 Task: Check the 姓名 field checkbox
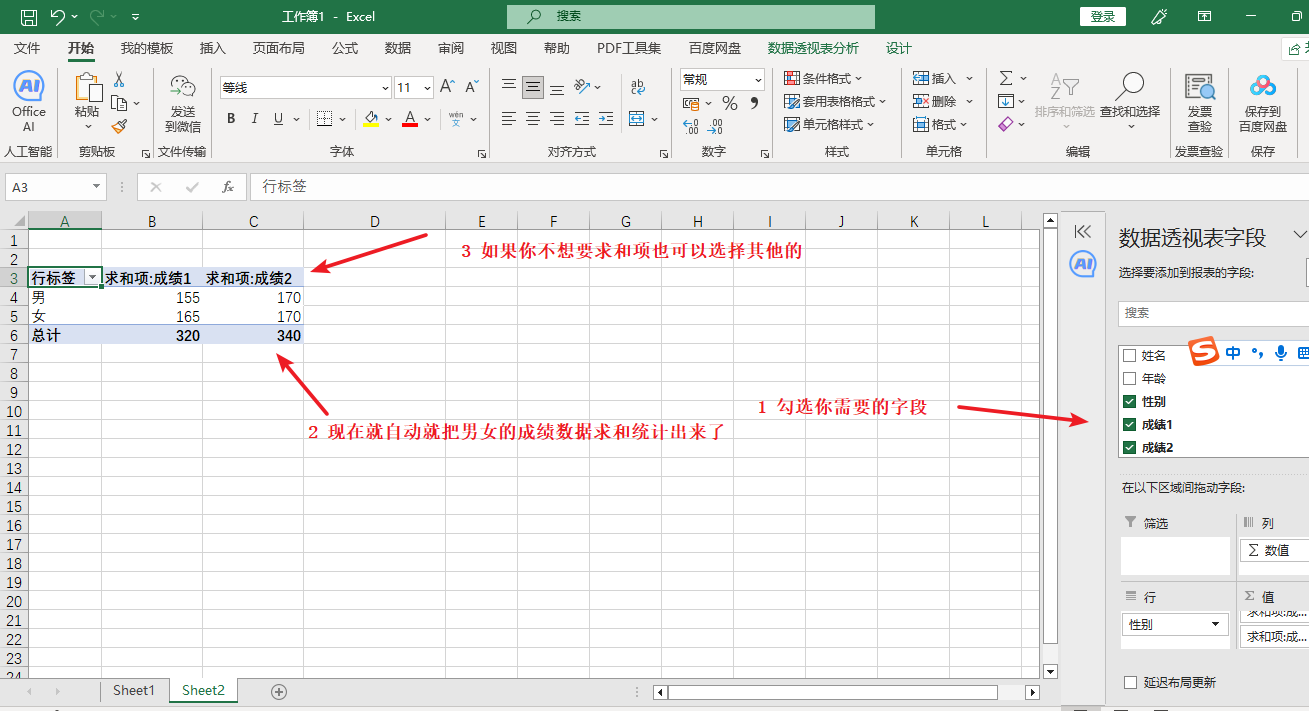point(1128,355)
